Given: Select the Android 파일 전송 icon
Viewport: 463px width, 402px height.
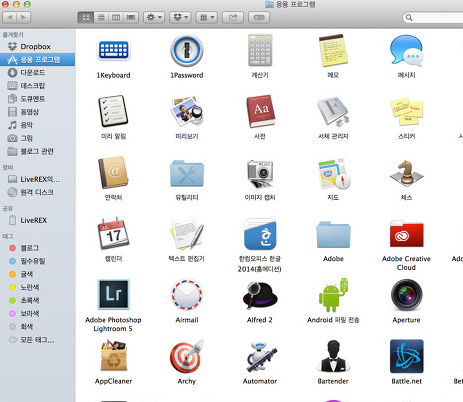Looking at the screenshot, I should [333, 295].
